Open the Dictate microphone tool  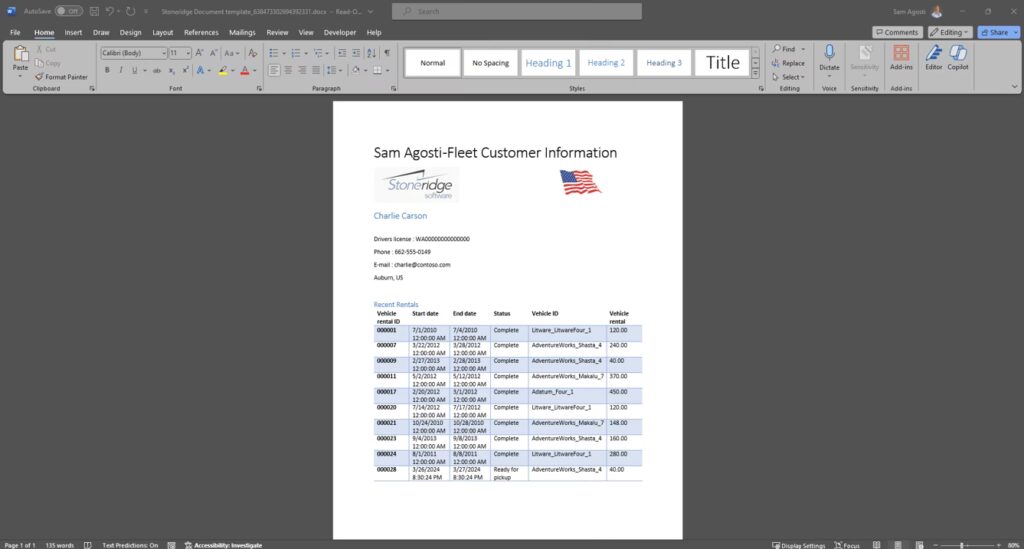click(829, 56)
